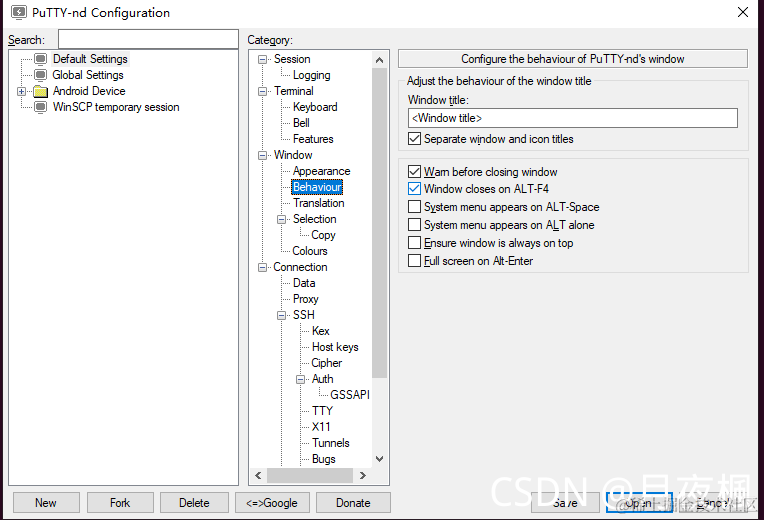764x520 pixels.
Task: Click the Delete button
Action: tap(194, 502)
